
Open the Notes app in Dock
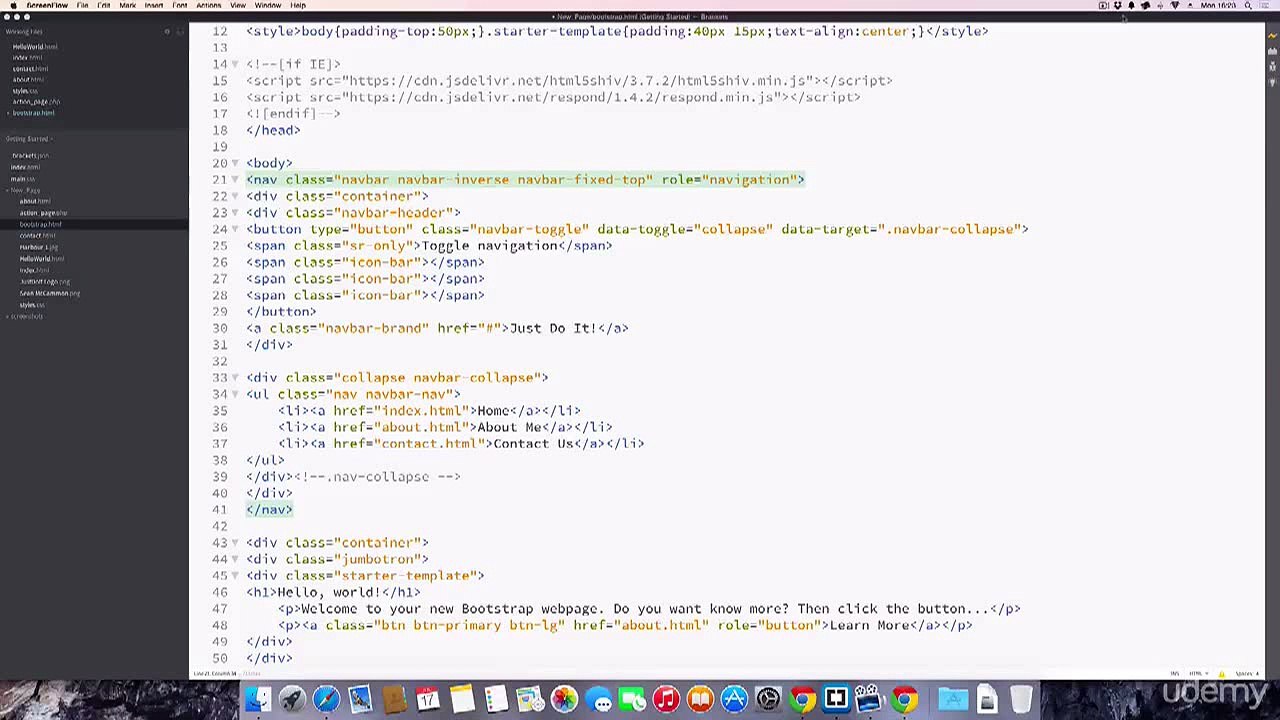tap(462, 699)
